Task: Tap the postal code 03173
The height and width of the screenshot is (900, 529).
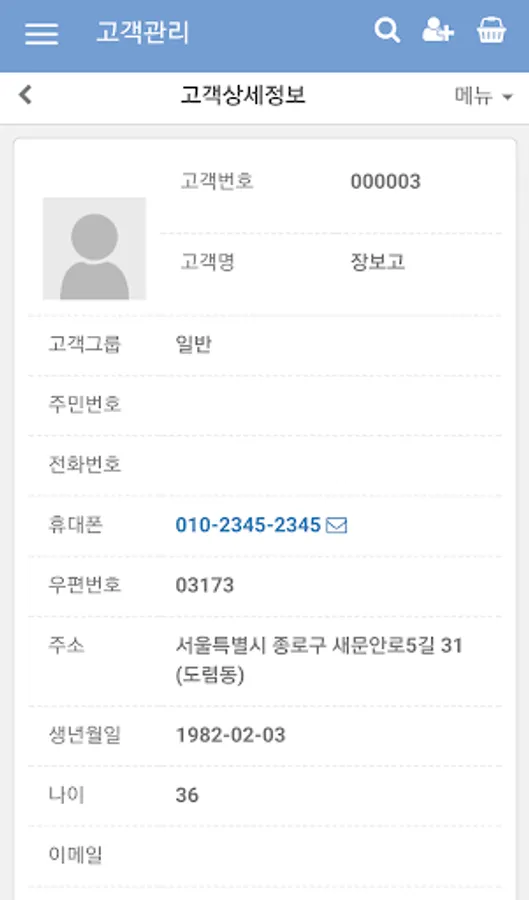Action: tap(205, 585)
